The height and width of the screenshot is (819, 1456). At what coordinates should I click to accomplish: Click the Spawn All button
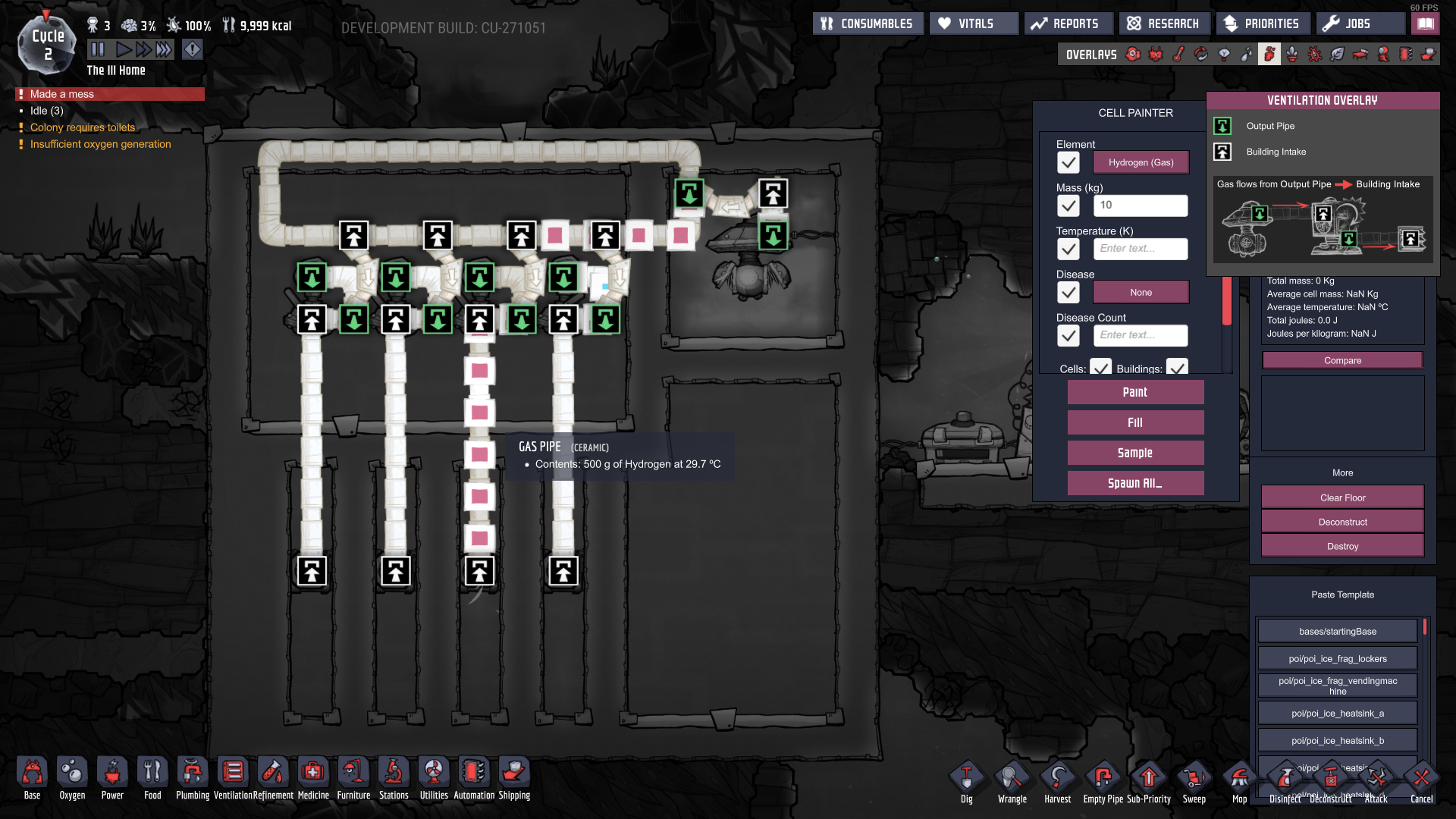coord(1134,483)
